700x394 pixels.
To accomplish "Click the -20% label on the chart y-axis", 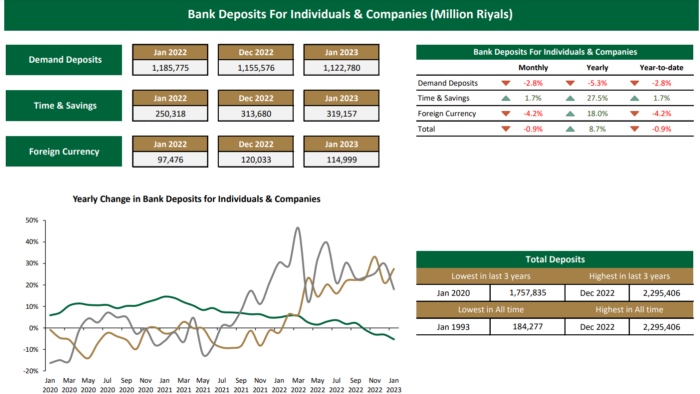I will click(31, 371).
